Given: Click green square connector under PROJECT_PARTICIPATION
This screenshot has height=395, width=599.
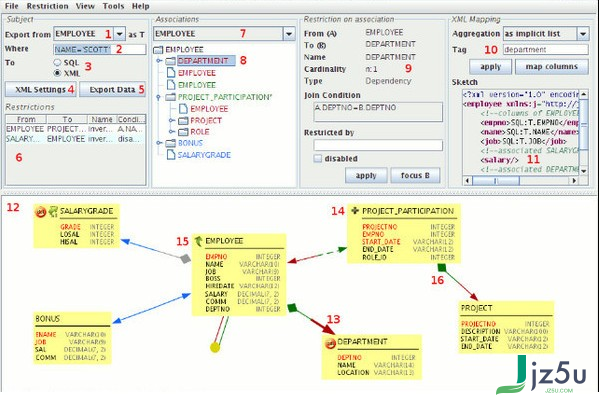Looking at the screenshot, I should pyautogui.click(x=442, y=267).
